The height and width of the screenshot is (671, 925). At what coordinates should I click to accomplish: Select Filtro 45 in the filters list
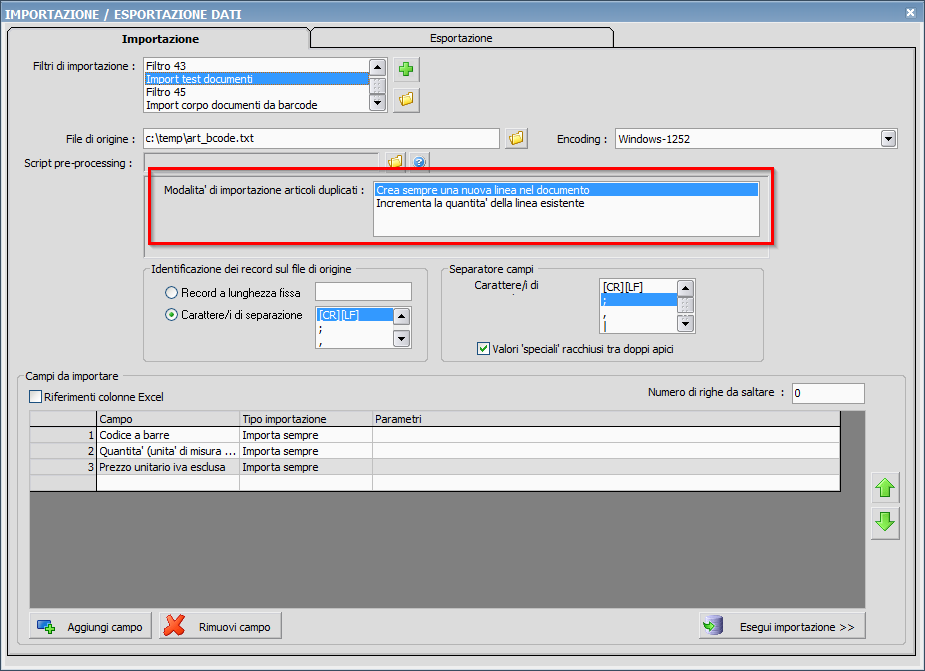coord(257,92)
